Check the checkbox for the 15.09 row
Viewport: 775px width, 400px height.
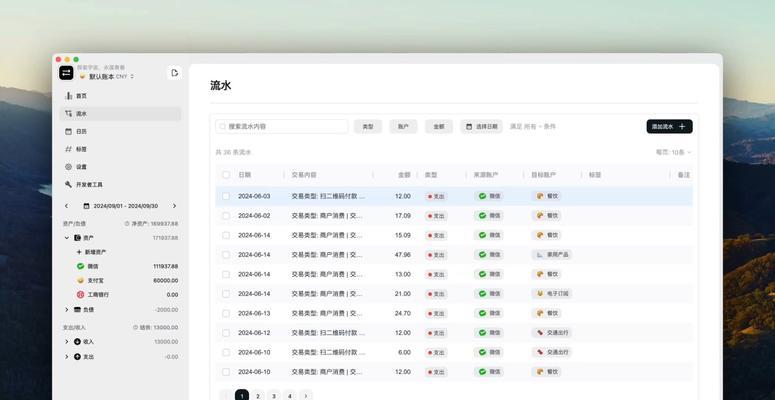point(226,235)
